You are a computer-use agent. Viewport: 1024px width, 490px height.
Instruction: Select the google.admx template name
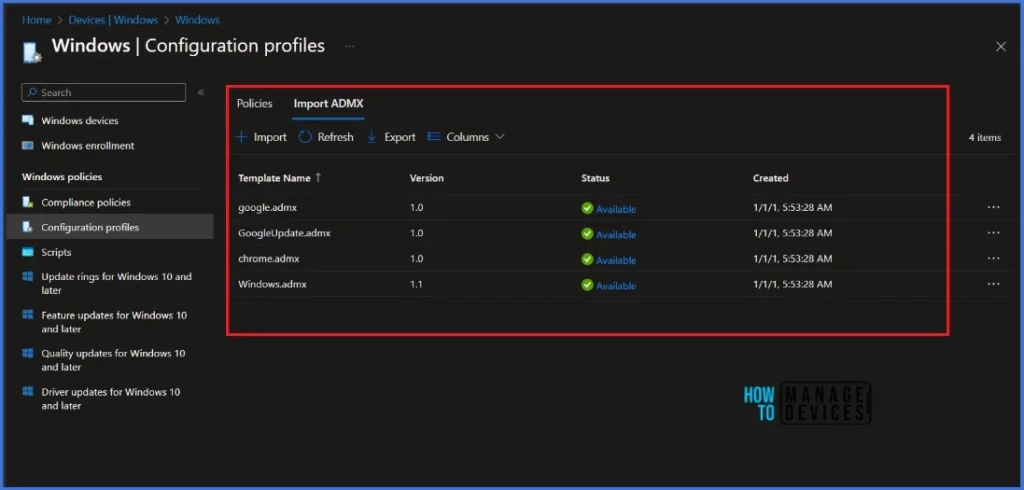270,208
